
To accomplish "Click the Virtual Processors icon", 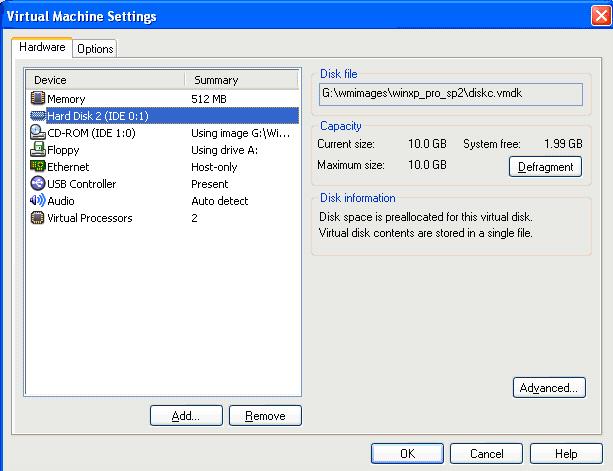I will tap(38, 218).
